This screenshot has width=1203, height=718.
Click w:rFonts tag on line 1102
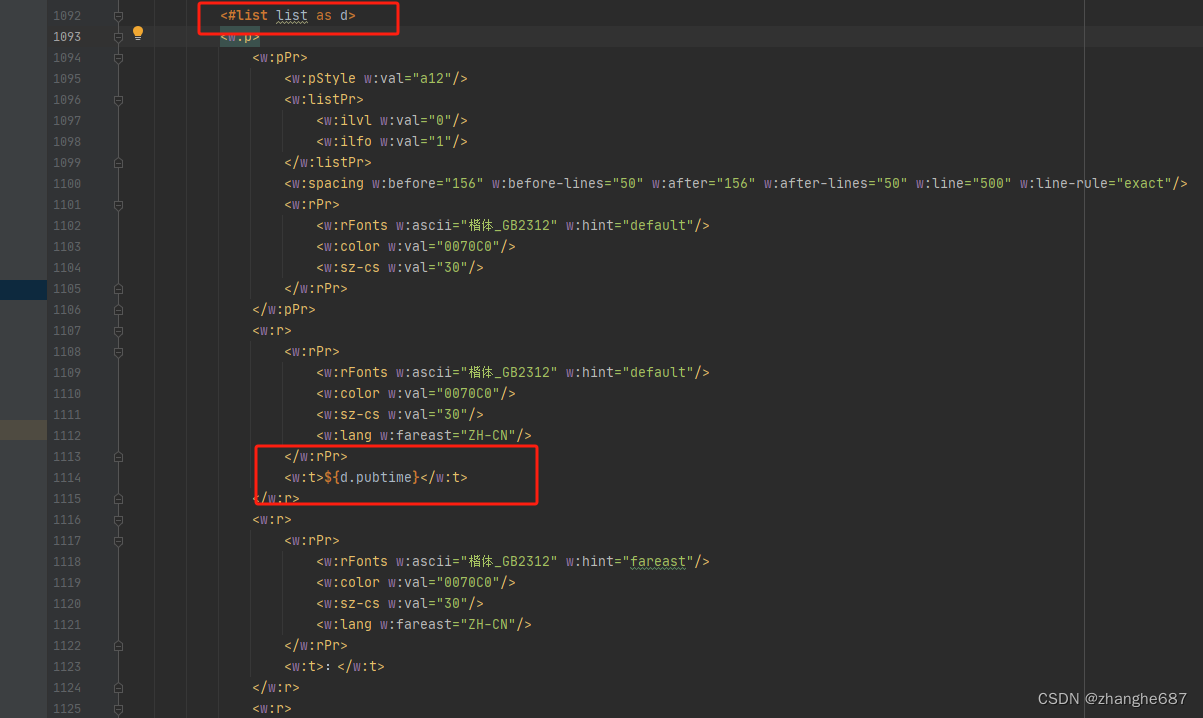pos(513,226)
